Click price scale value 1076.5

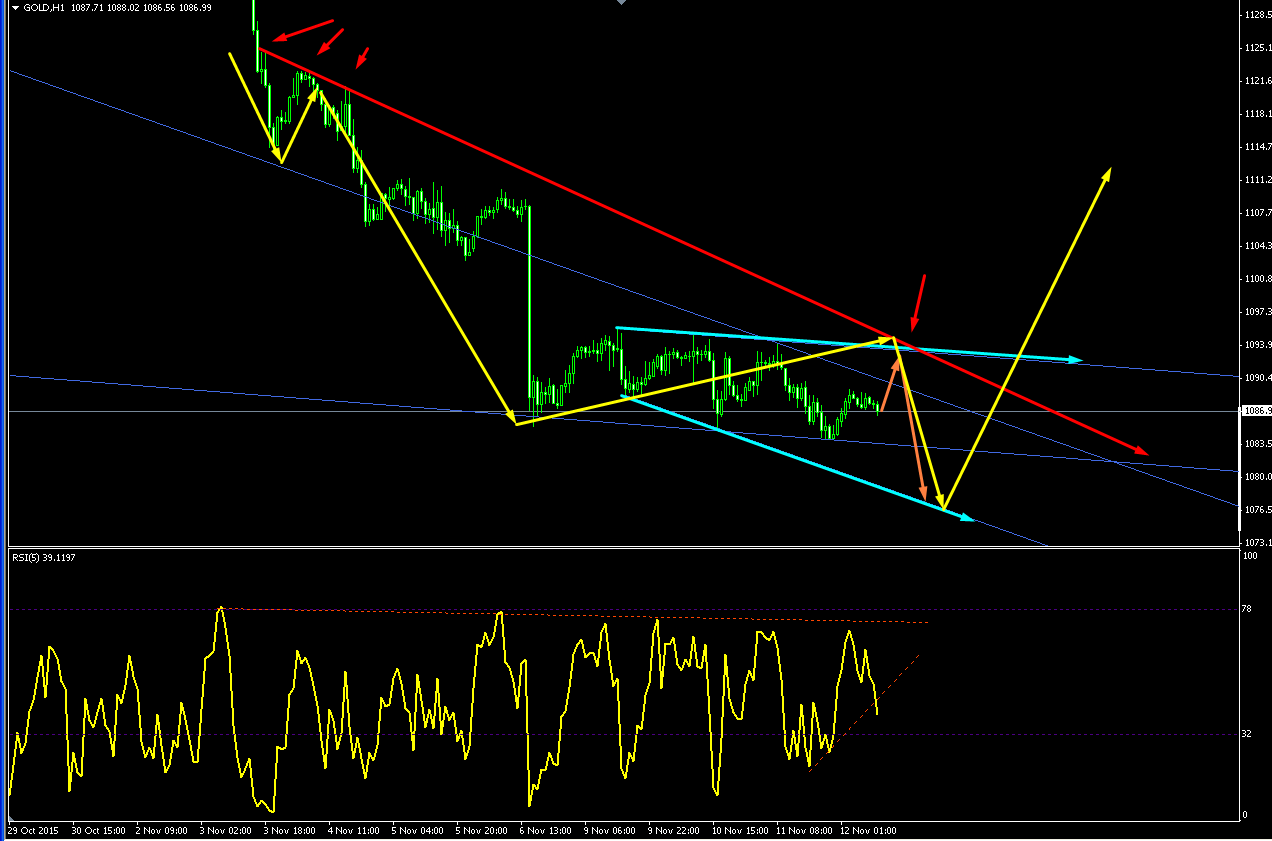point(1257,510)
